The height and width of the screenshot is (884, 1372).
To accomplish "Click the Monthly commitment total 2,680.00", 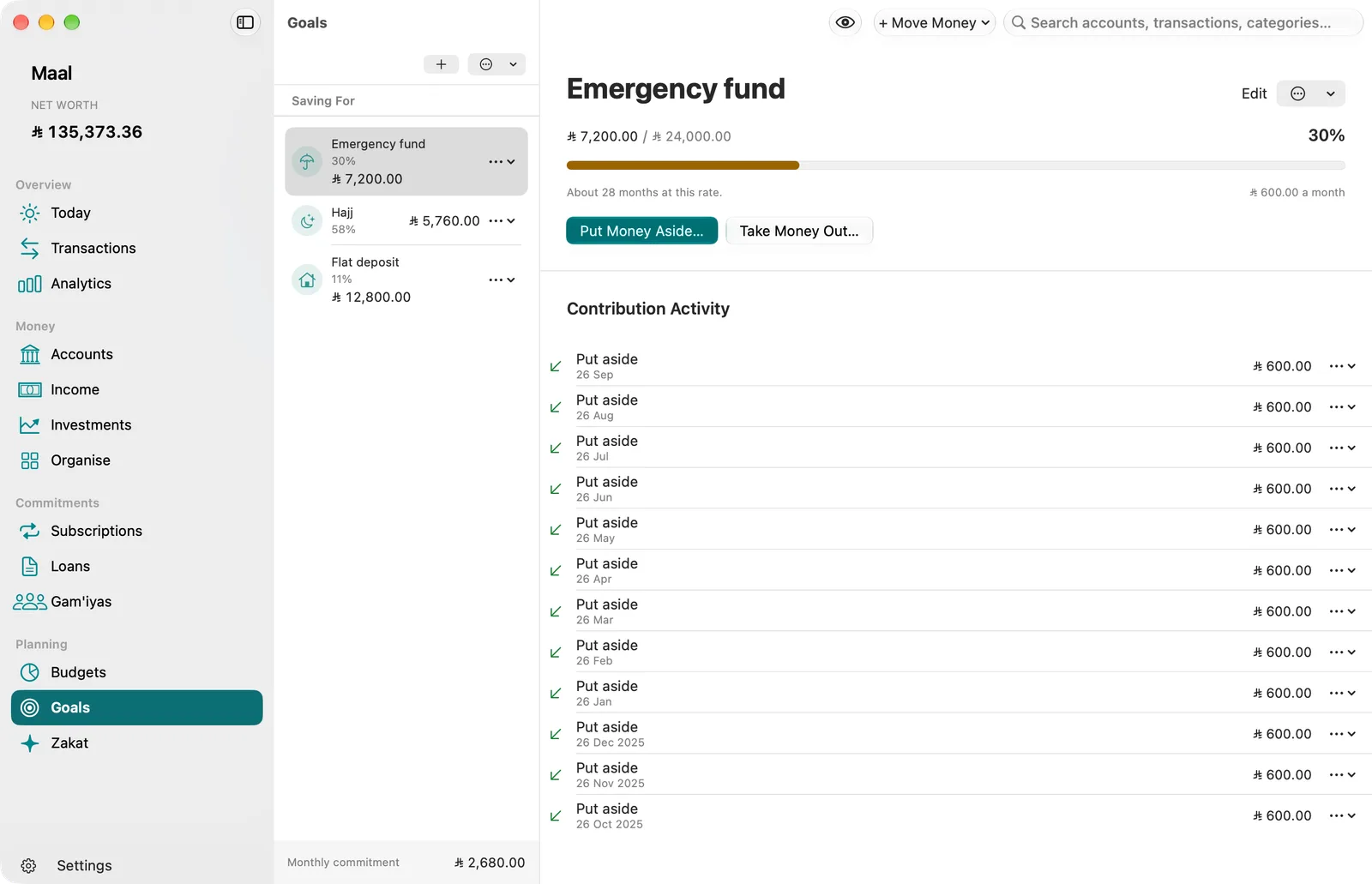I will click(490, 863).
